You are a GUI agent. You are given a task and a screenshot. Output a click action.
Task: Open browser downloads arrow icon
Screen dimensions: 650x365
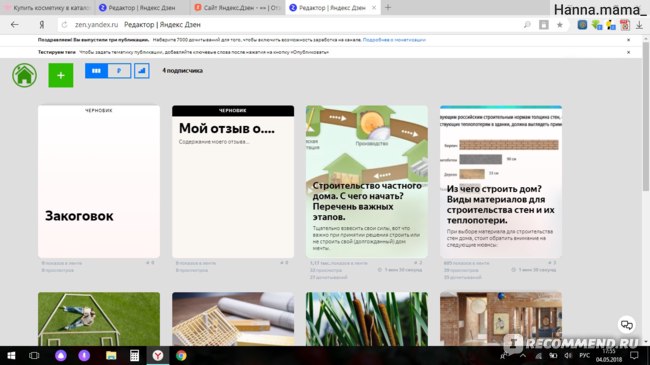pyautogui.click(x=640, y=25)
